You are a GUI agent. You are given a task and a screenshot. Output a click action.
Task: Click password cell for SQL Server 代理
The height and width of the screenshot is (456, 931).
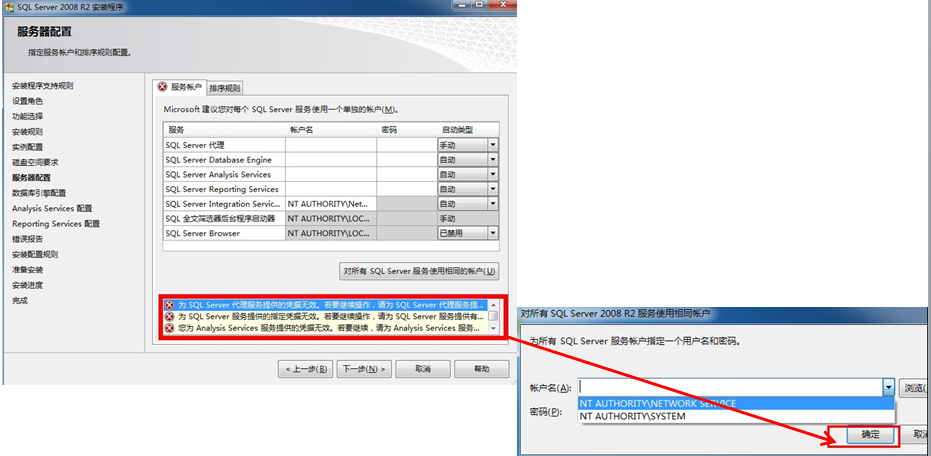[x=407, y=145]
